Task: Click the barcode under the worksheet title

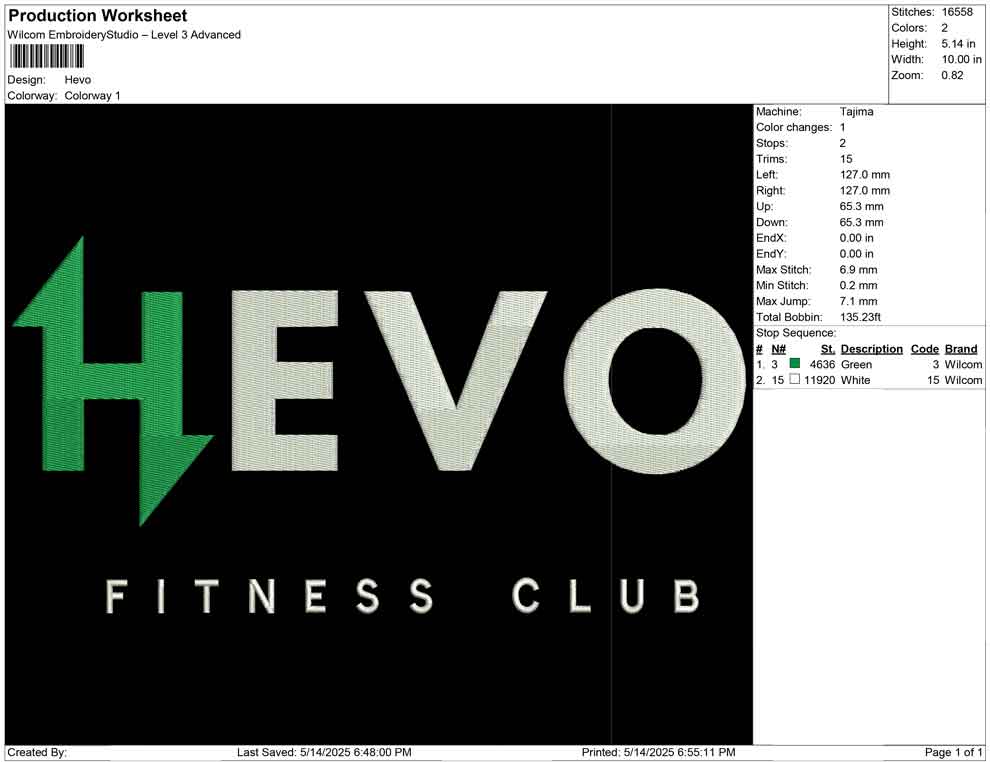Action: click(x=47, y=57)
